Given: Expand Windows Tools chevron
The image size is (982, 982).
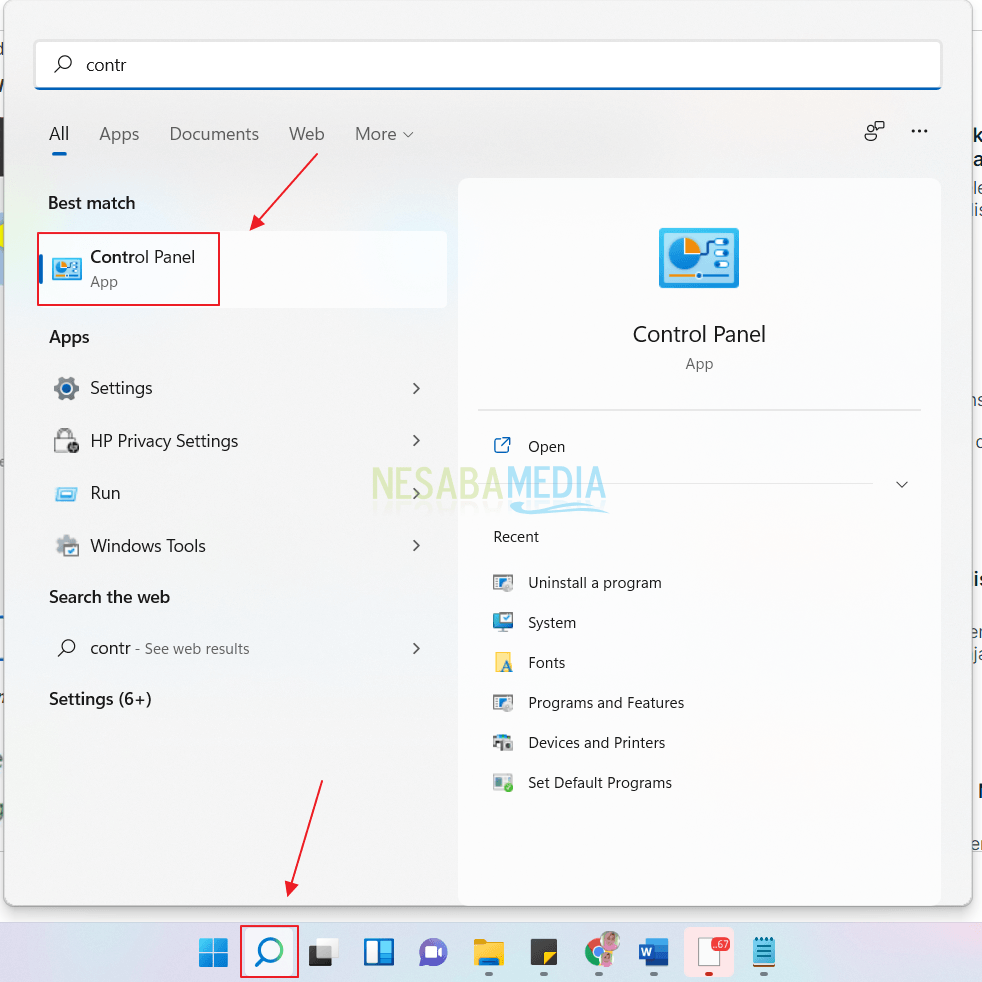Looking at the screenshot, I should (x=416, y=546).
